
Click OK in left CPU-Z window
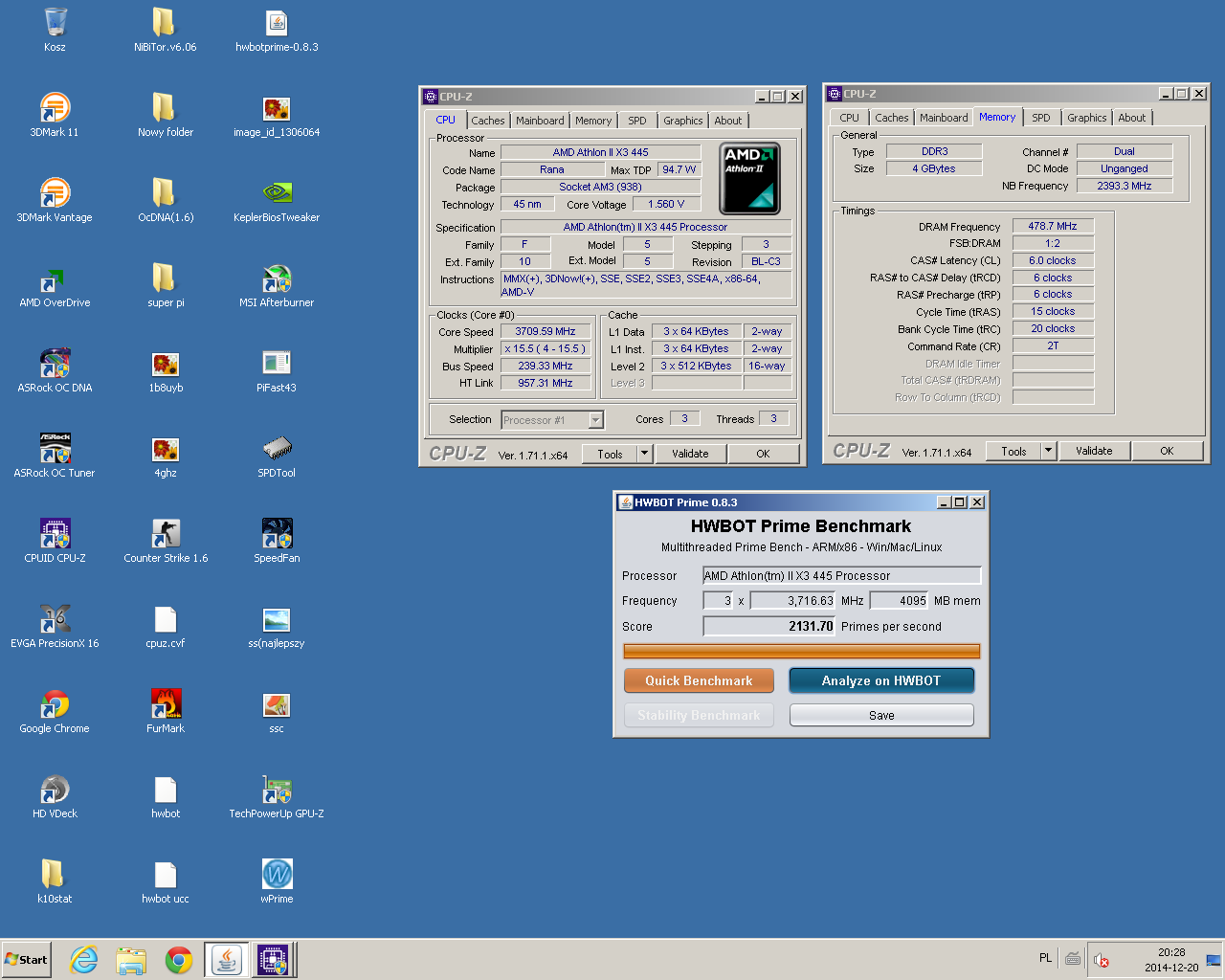763,454
